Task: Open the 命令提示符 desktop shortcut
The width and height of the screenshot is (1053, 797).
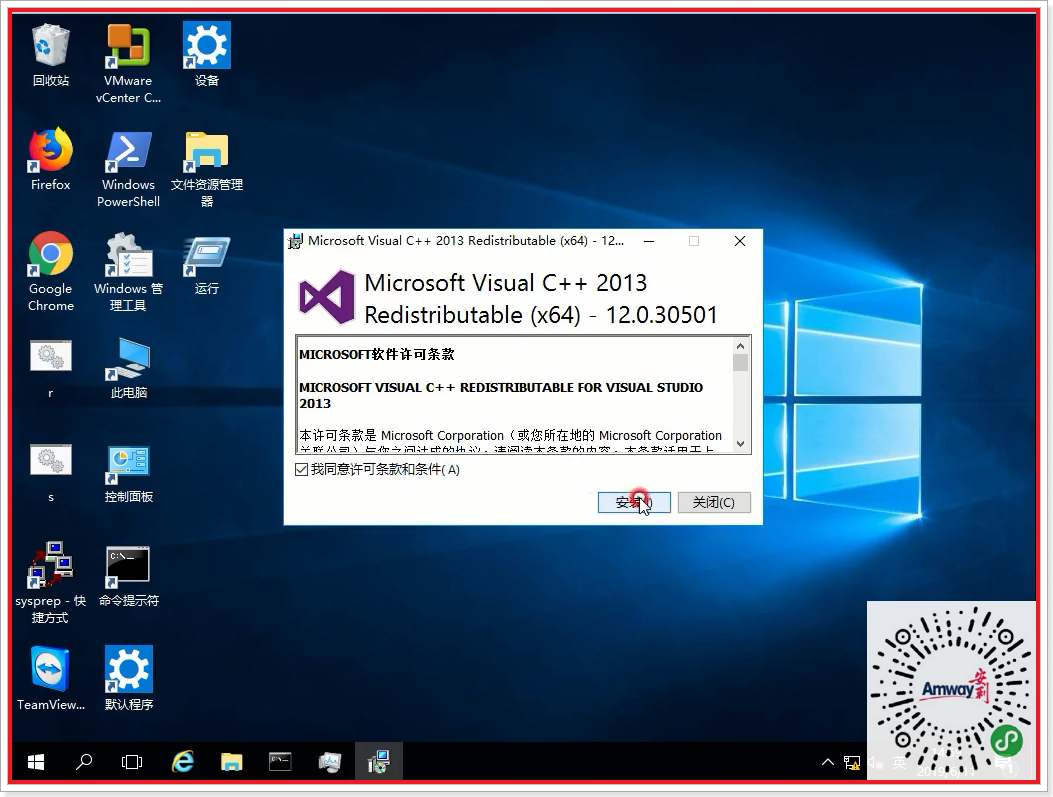Action: coord(128,577)
